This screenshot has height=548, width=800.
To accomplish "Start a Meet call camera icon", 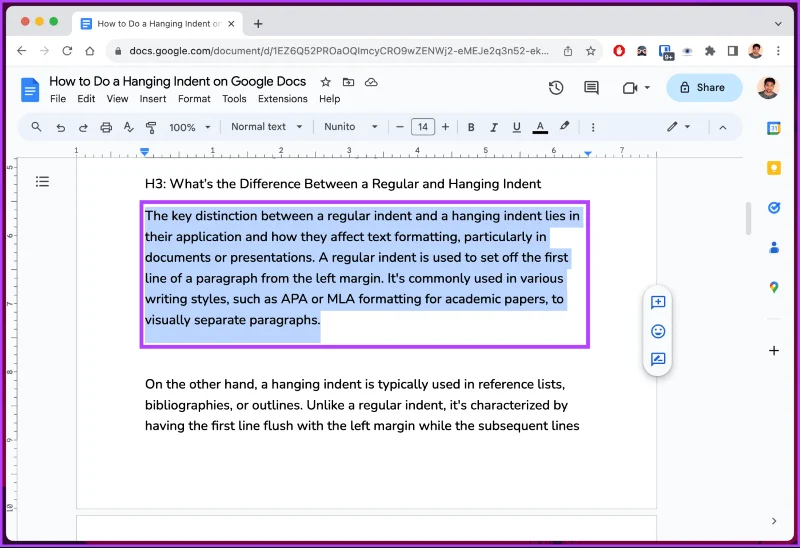I will [x=630, y=88].
